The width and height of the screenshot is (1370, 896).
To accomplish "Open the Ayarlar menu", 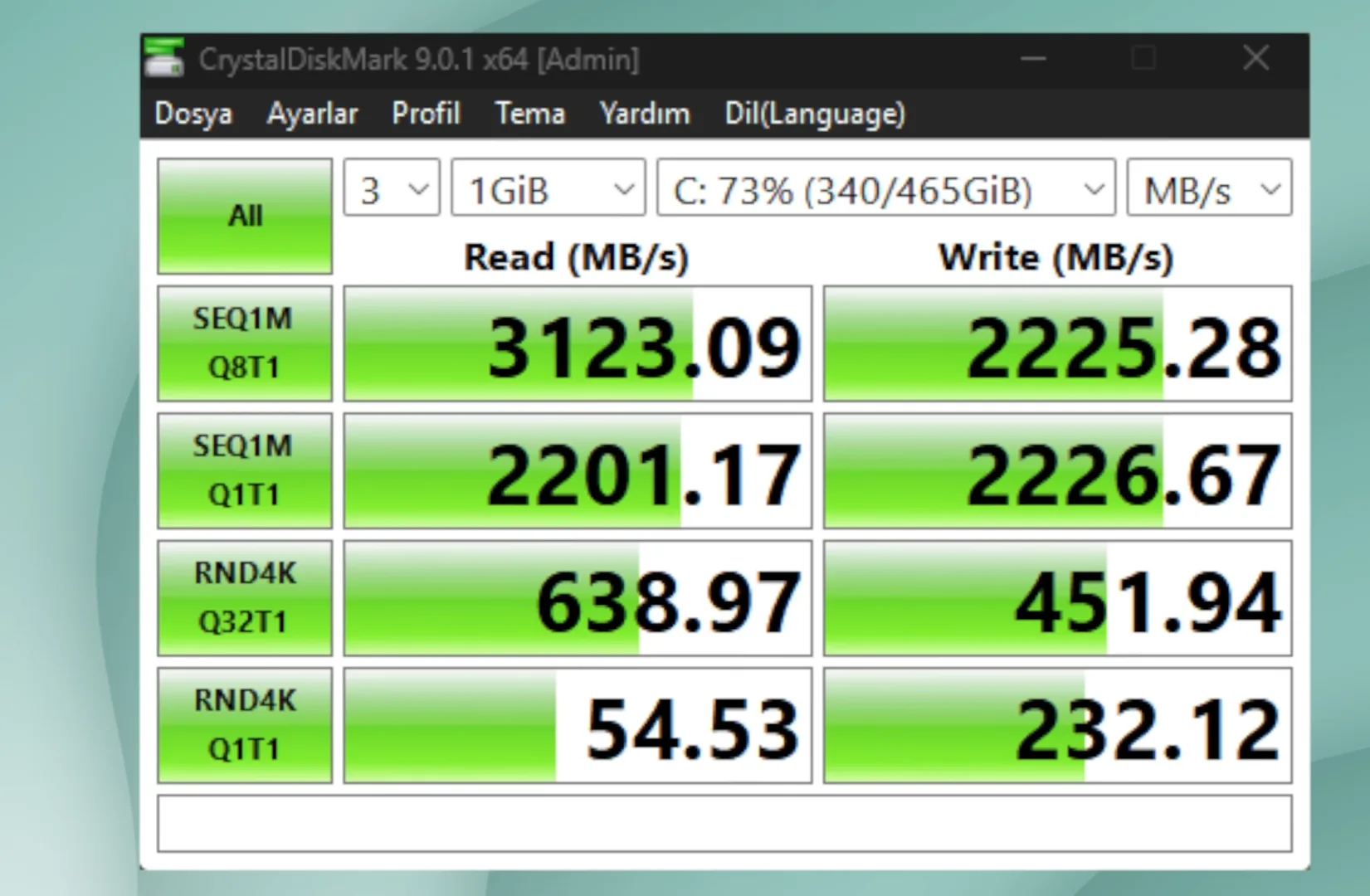I will click(312, 114).
